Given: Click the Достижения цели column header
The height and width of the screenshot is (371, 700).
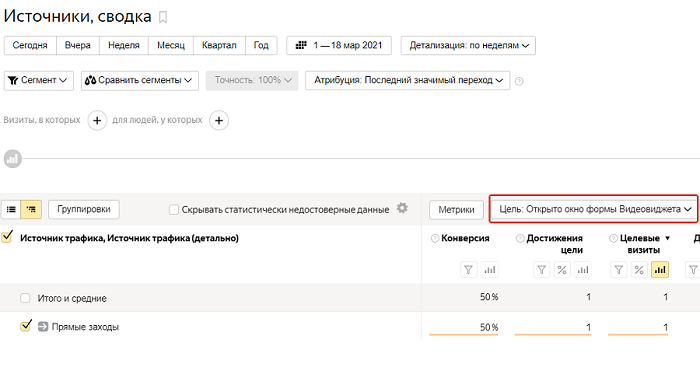Looking at the screenshot, I should pos(554,244).
